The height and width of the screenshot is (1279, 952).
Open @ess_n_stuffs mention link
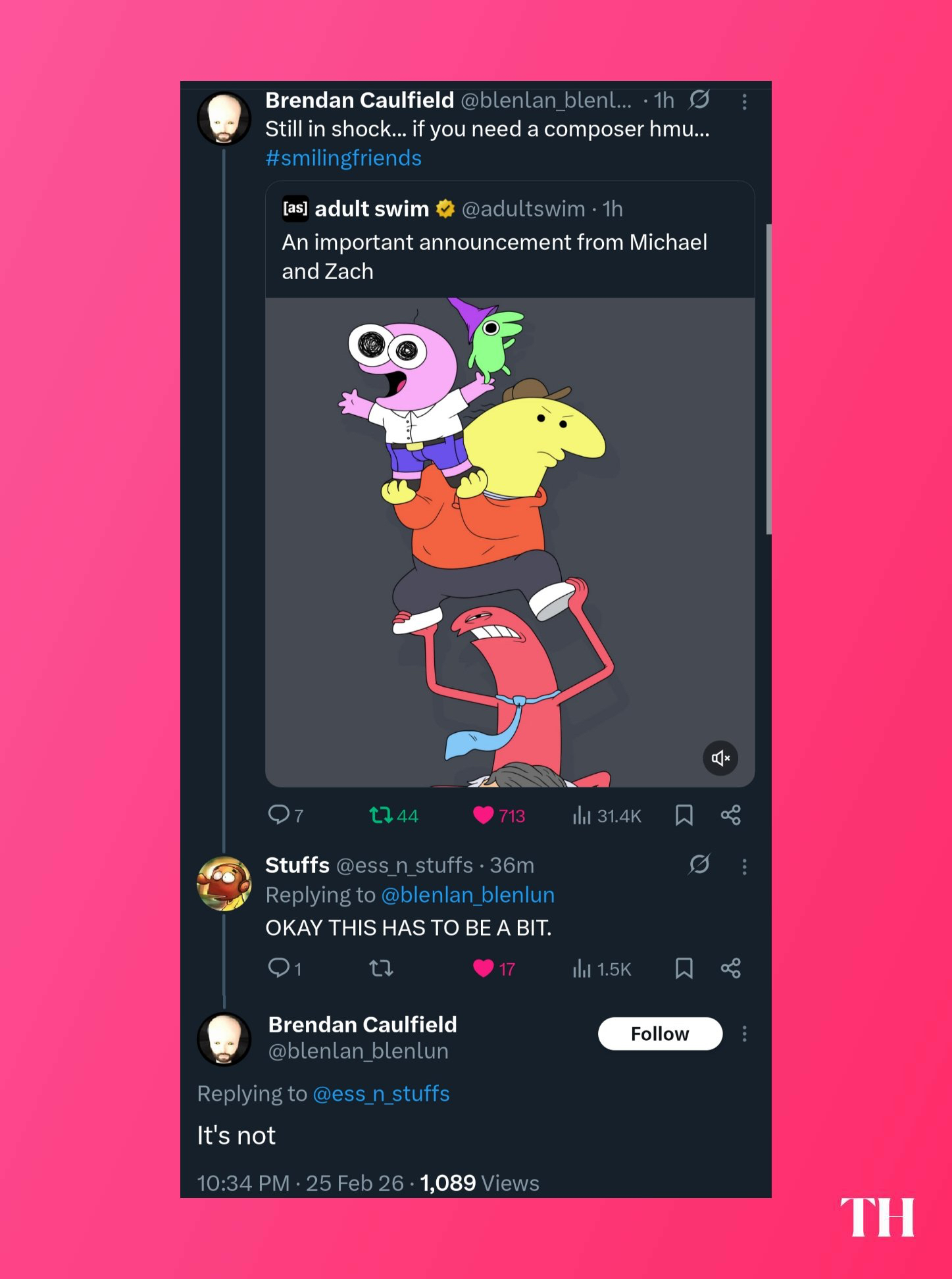click(381, 1093)
